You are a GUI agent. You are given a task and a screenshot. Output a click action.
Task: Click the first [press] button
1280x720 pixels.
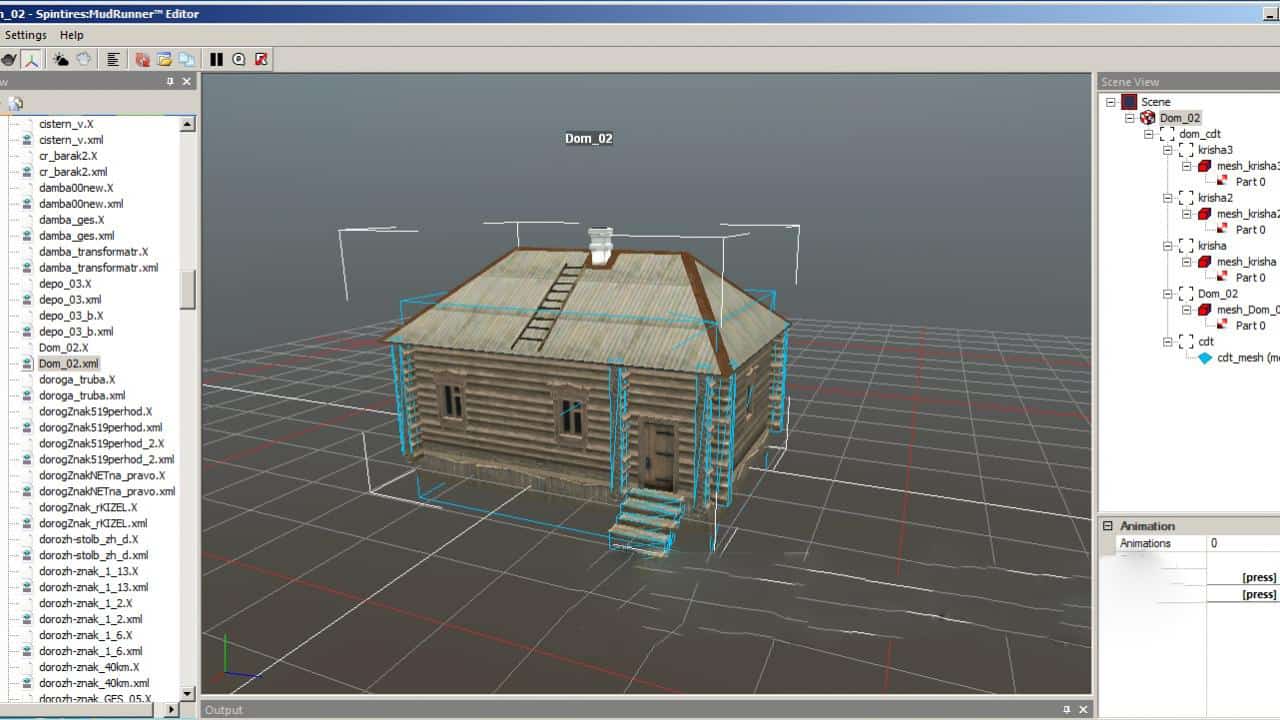[x=1258, y=577]
